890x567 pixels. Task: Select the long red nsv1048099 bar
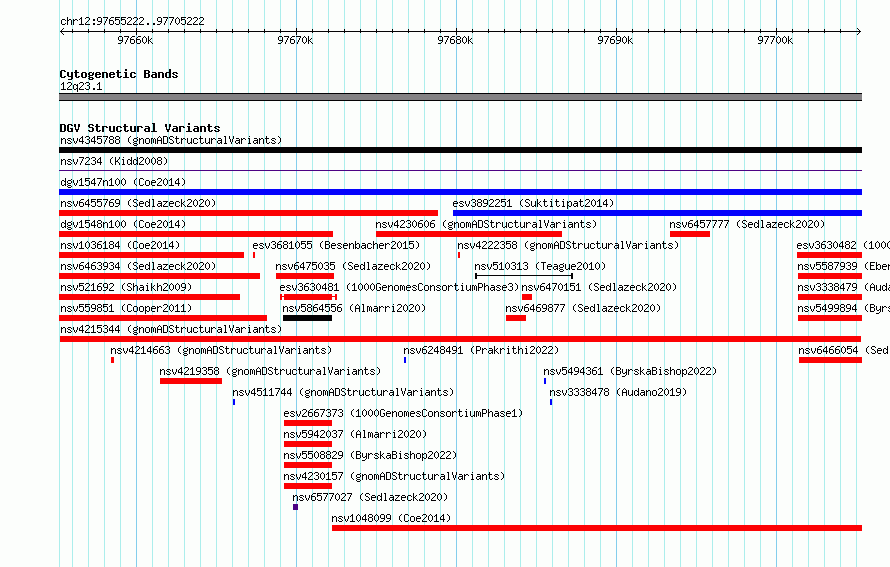[x=597, y=528]
